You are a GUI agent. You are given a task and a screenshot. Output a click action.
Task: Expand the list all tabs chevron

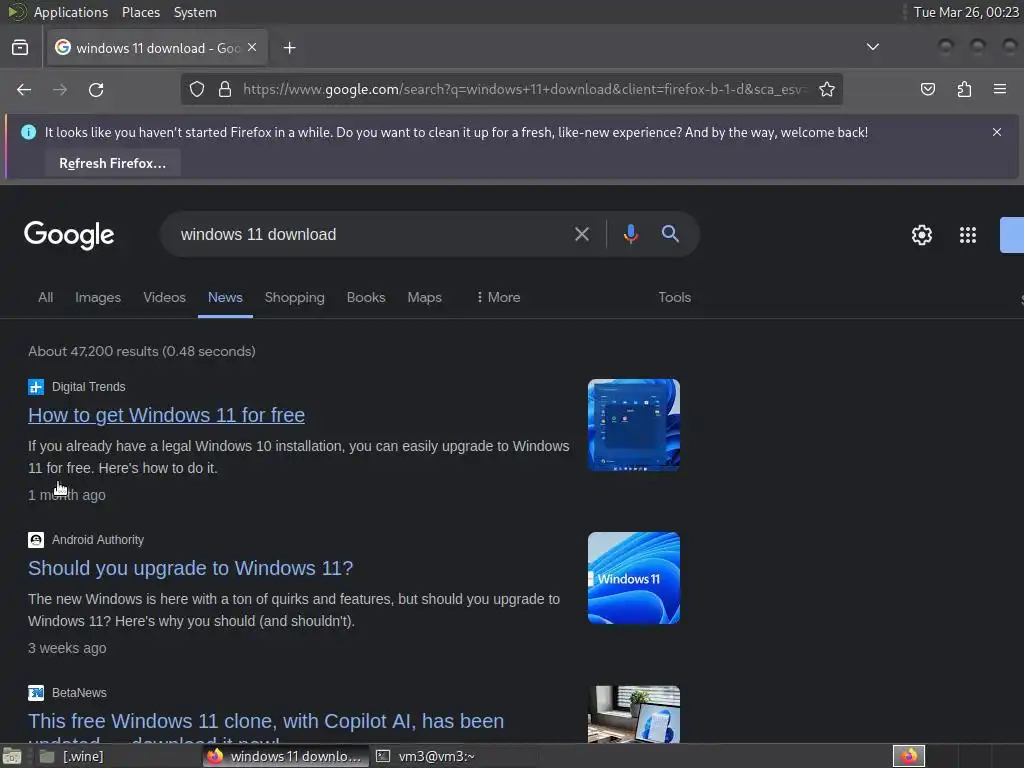point(872,47)
